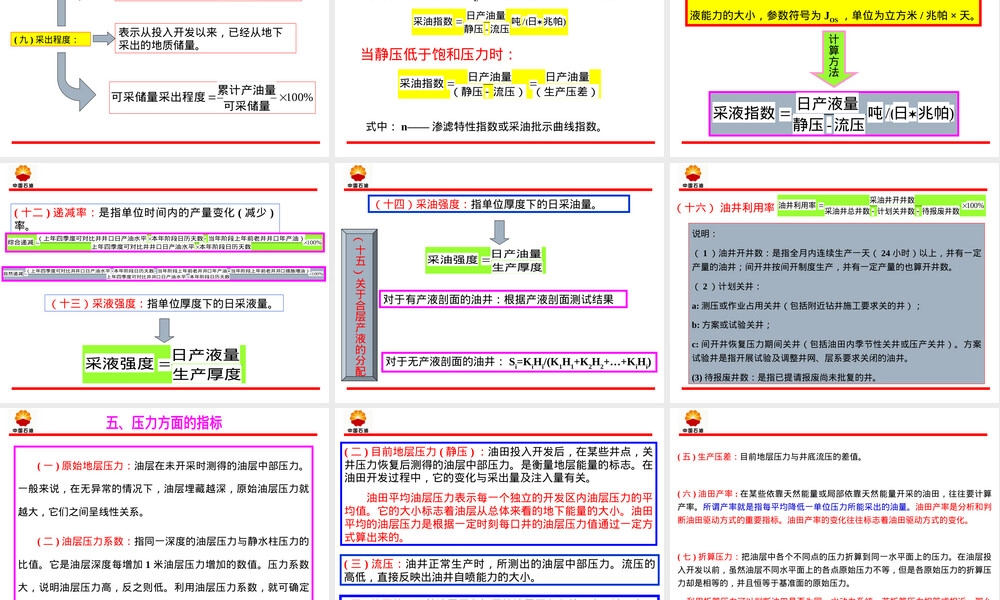Click the red heading (十六) 油井利用率
1000x600 pixels.
click(x=725, y=207)
